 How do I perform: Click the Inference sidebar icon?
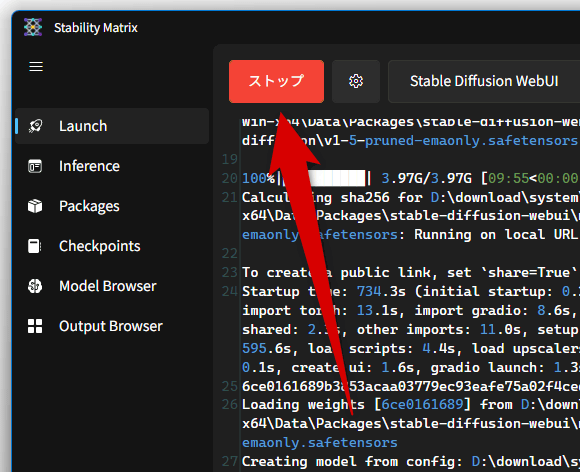point(35,166)
